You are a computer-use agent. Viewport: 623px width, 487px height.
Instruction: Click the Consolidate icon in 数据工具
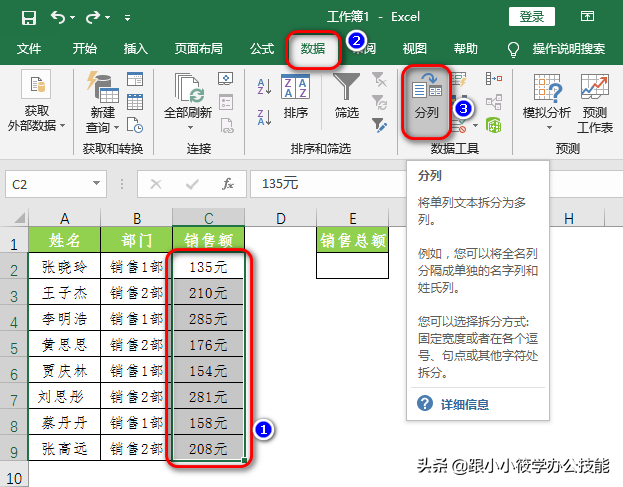[x=493, y=79]
